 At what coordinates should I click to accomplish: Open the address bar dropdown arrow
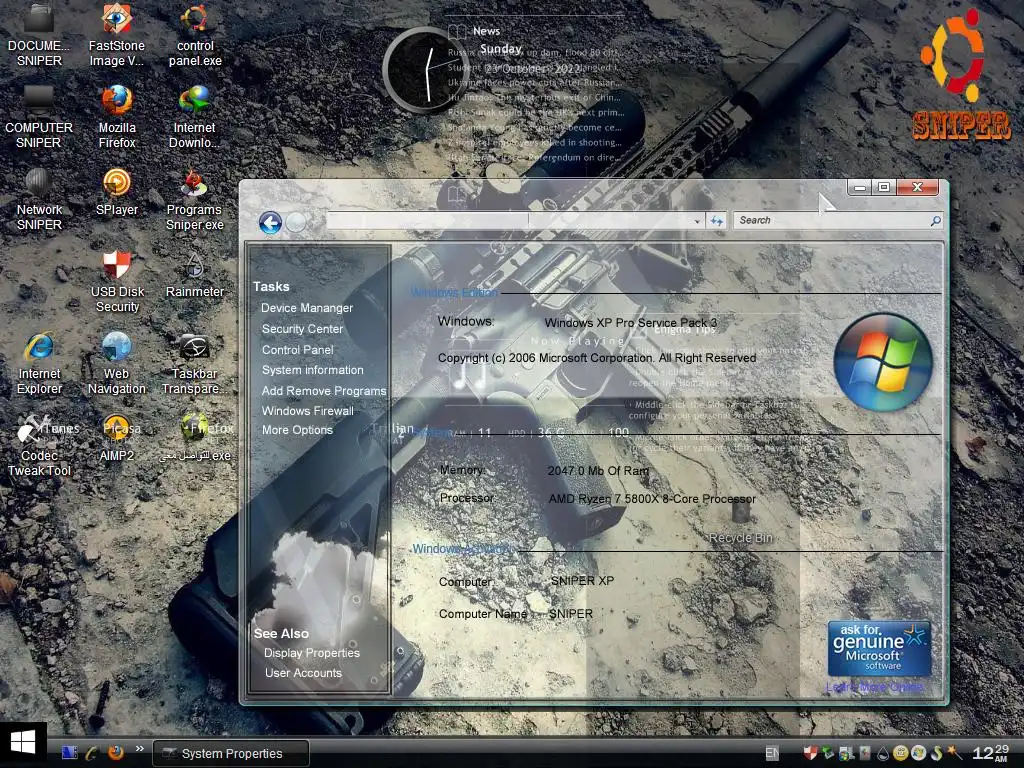coord(697,221)
